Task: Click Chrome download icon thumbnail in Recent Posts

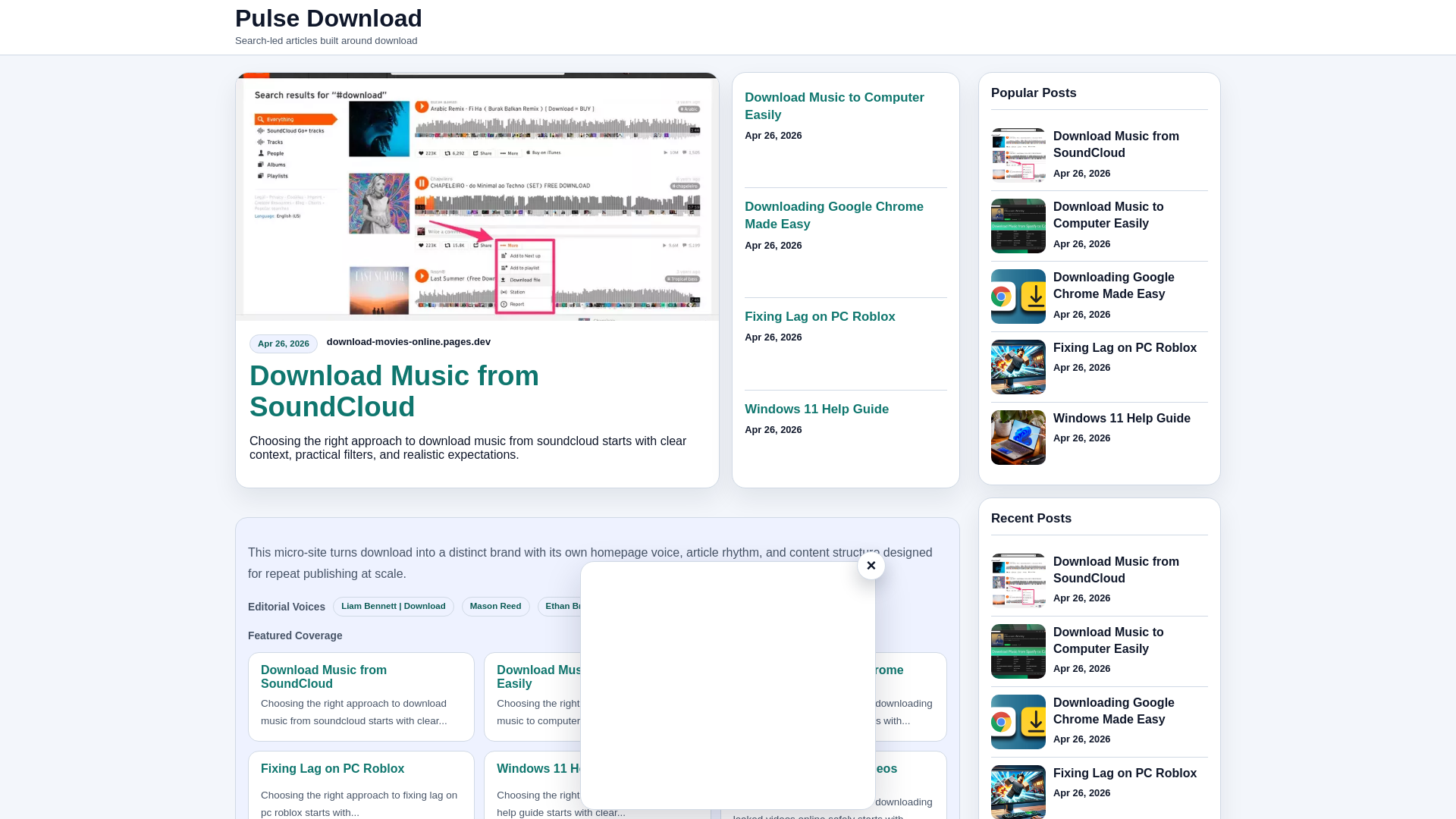Action: 1018,722
